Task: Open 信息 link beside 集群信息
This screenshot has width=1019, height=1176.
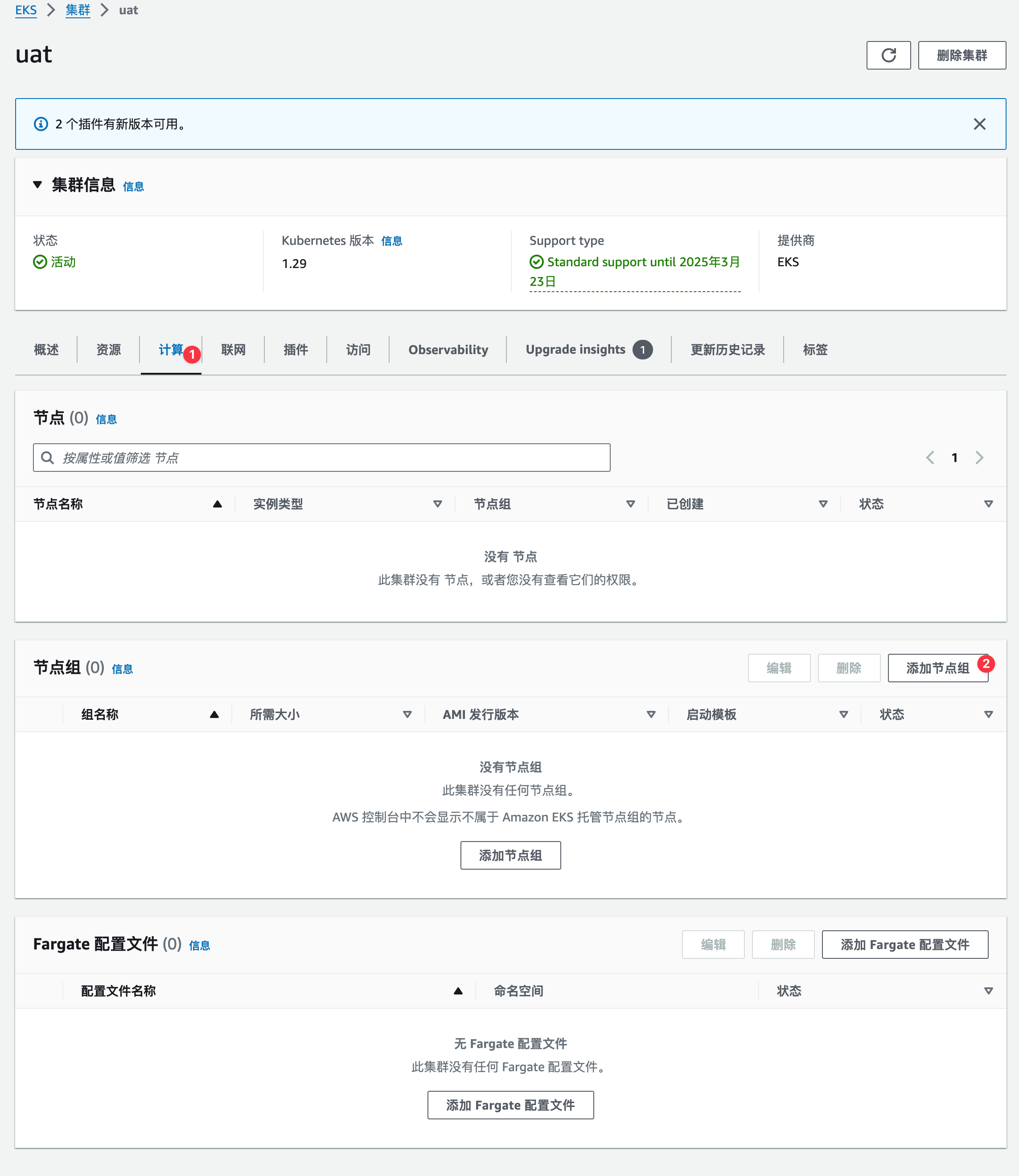Action: pyautogui.click(x=133, y=186)
